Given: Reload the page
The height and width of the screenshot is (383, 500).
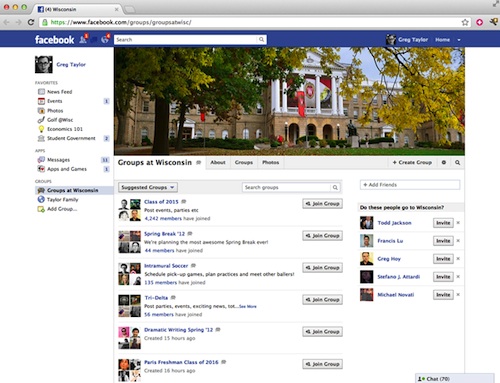Looking at the screenshot, I should 31,22.
